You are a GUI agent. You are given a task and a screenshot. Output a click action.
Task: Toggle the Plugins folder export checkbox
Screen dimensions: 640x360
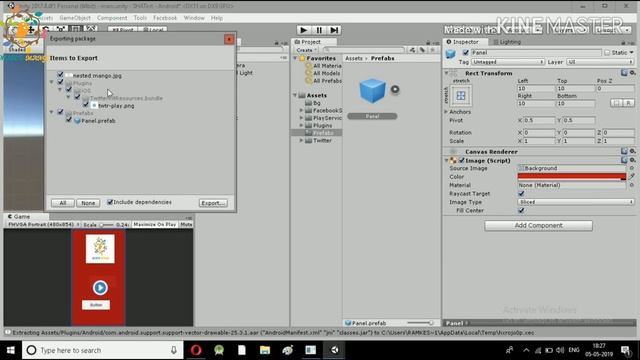coord(60,82)
